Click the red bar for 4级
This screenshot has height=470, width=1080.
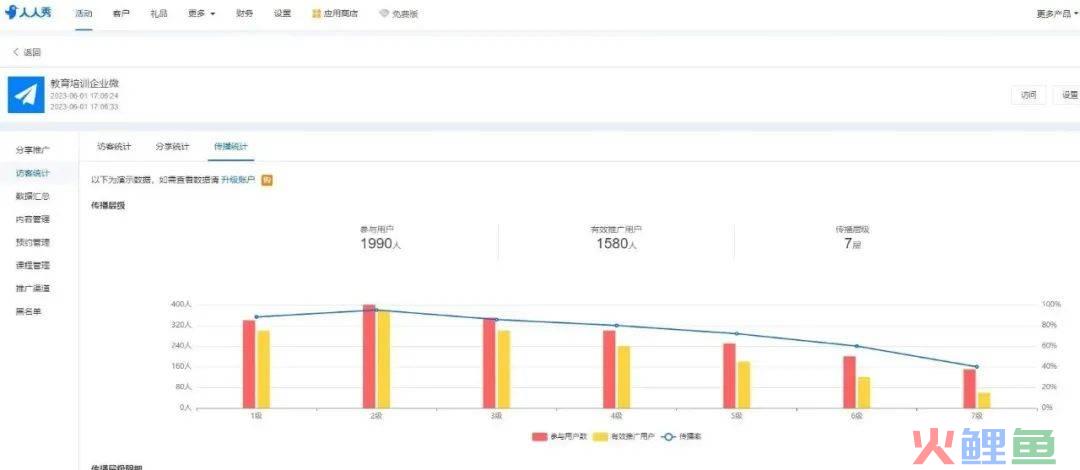click(610, 369)
